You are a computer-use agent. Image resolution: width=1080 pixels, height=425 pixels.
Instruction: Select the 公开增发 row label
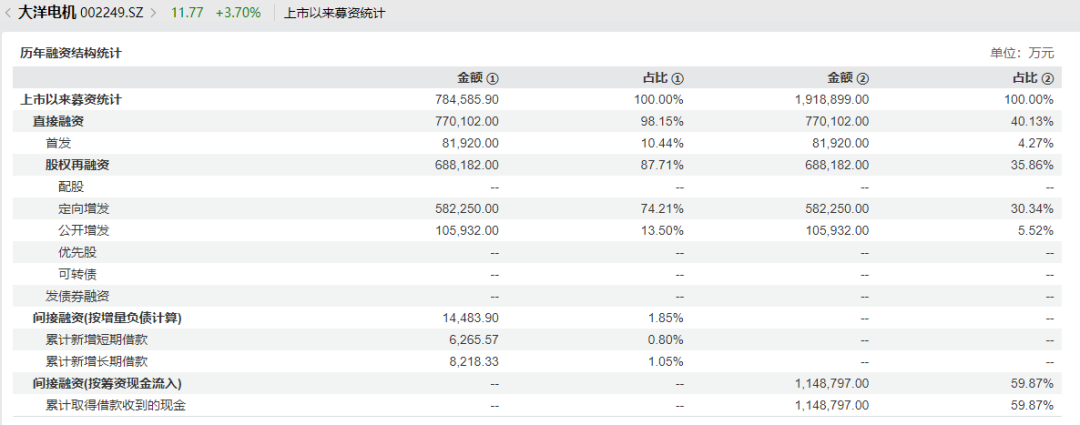coord(83,230)
